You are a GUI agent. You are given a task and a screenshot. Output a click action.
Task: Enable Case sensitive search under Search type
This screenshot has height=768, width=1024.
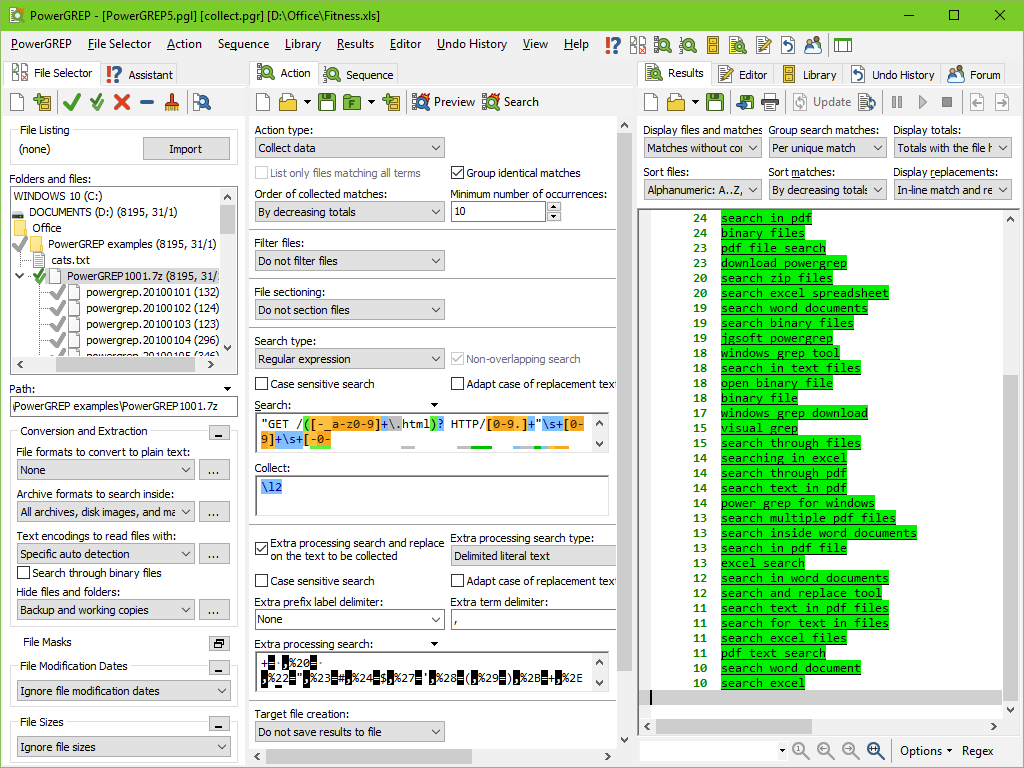pyautogui.click(x=261, y=384)
